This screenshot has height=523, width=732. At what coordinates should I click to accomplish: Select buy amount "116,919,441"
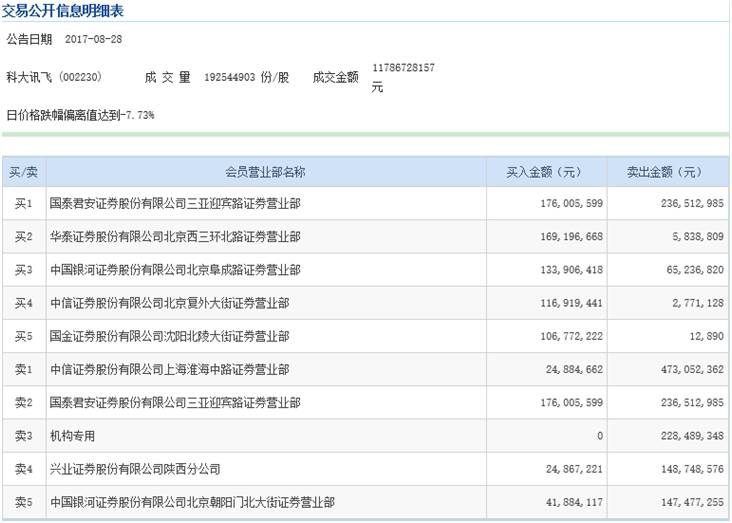click(x=571, y=303)
